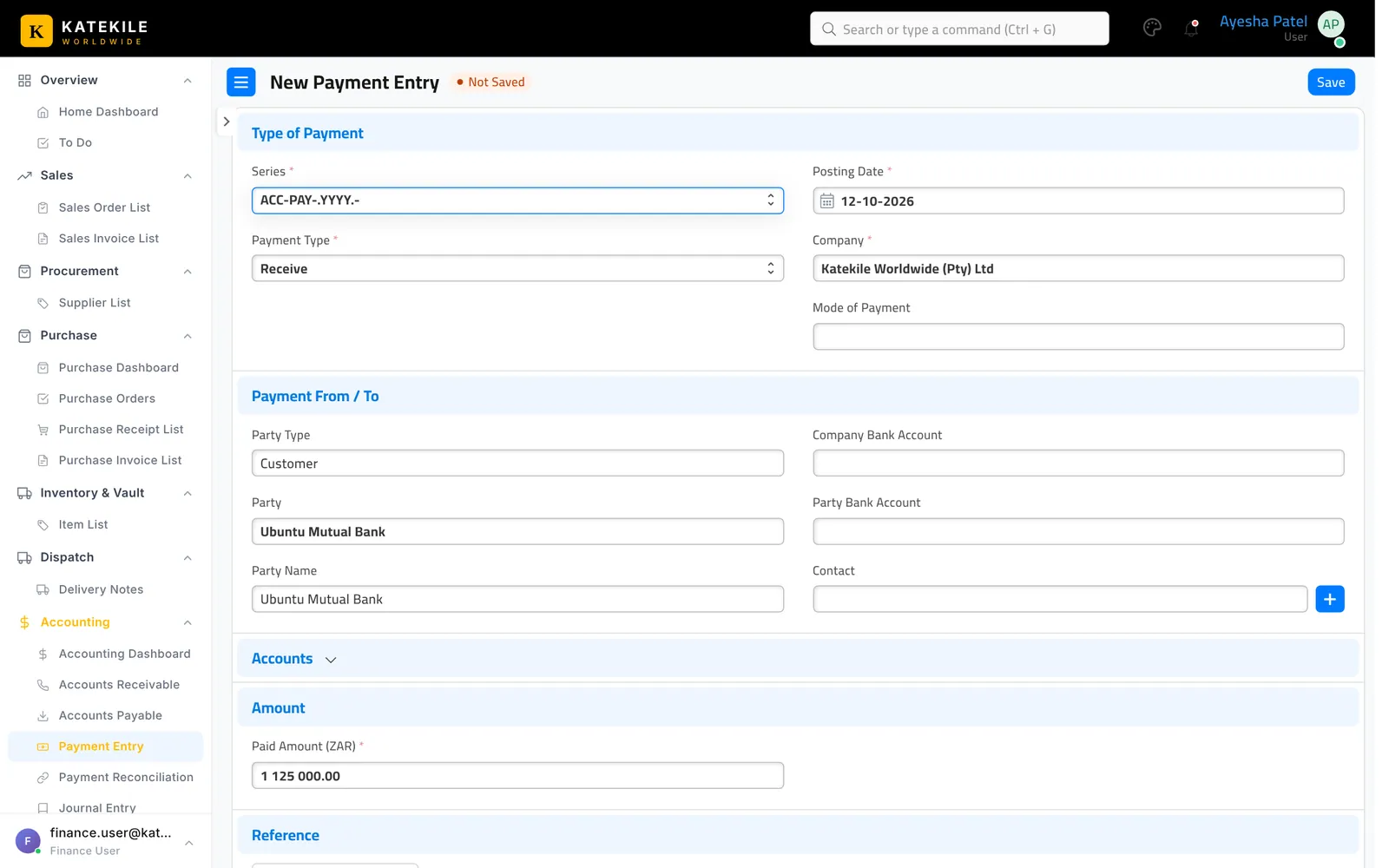
Task: Click the Purchase Receipt List cart icon
Action: 43,430
